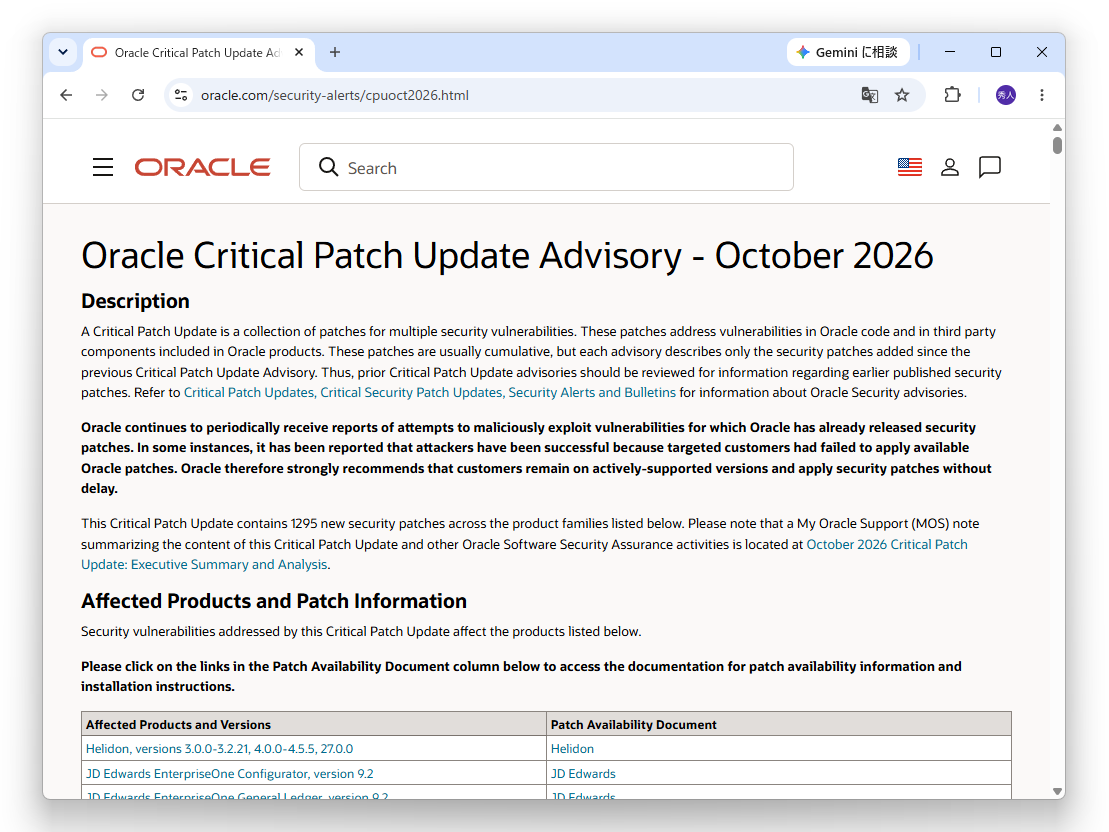The width and height of the screenshot is (1109, 832).
Task: Click the Oracle Critical Patch Update Advisory title
Action: point(507,255)
